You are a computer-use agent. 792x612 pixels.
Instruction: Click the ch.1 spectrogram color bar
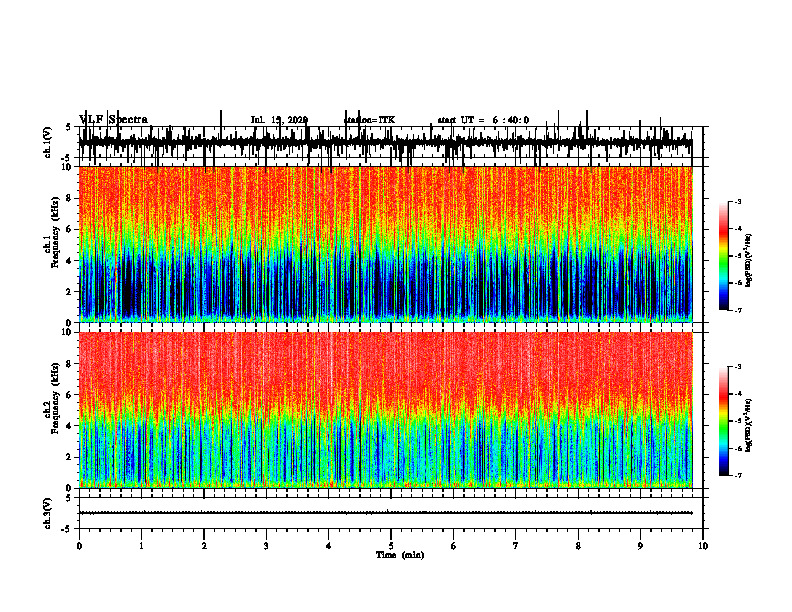(723, 256)
